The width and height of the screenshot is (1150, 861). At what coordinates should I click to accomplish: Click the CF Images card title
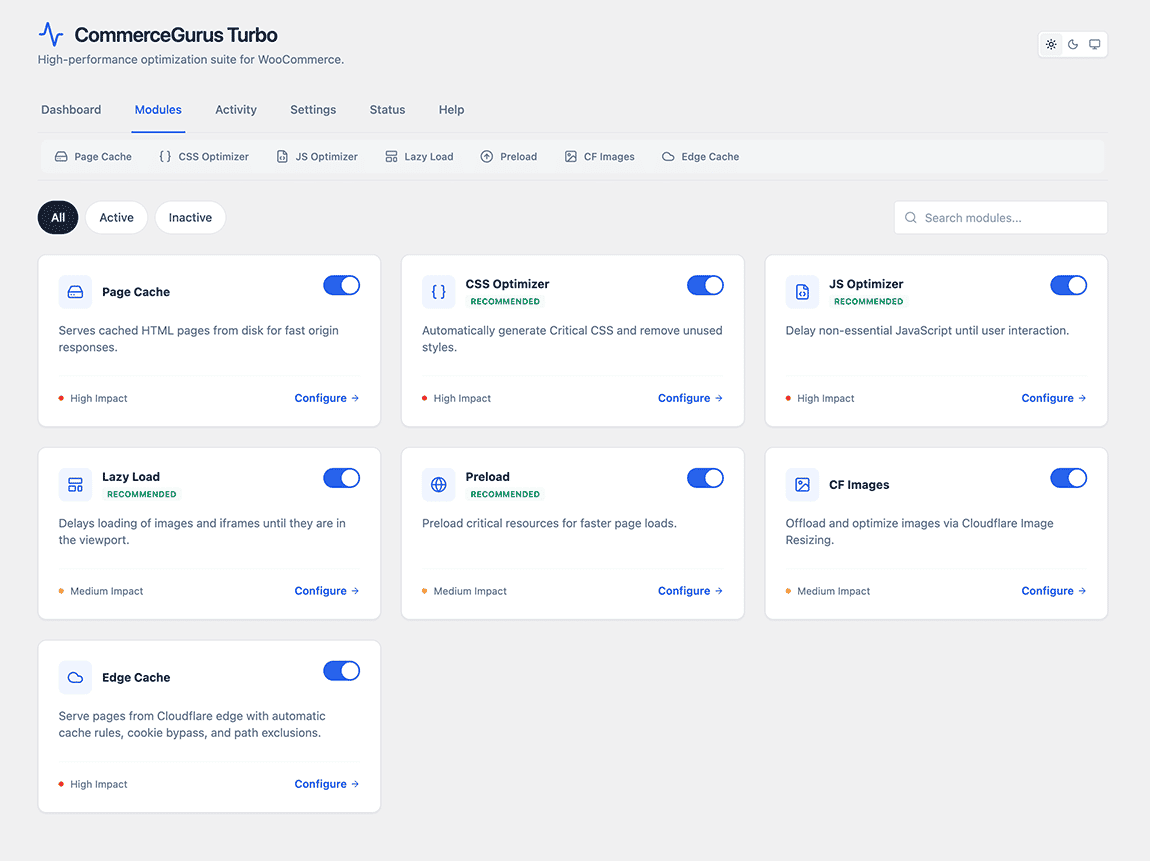tap(860, 485)
